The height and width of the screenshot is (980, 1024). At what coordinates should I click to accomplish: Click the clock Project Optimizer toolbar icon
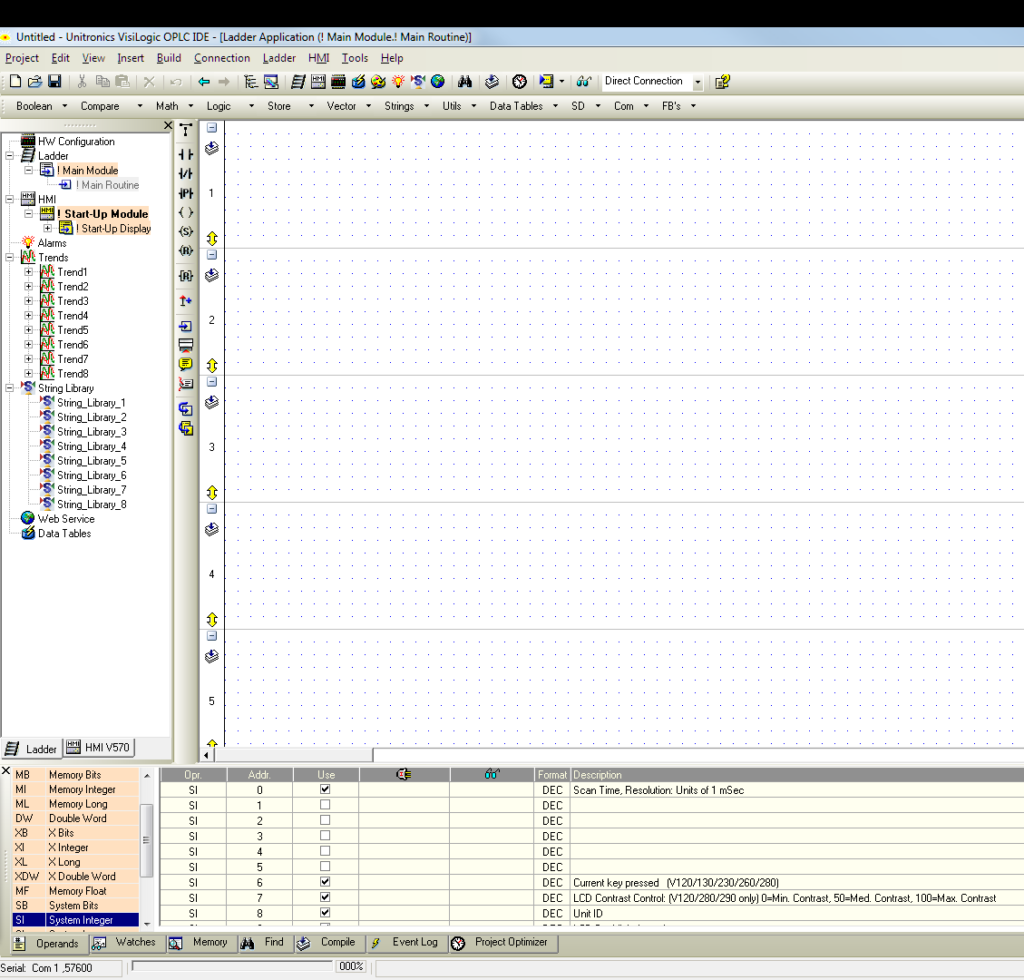point(519,82)
